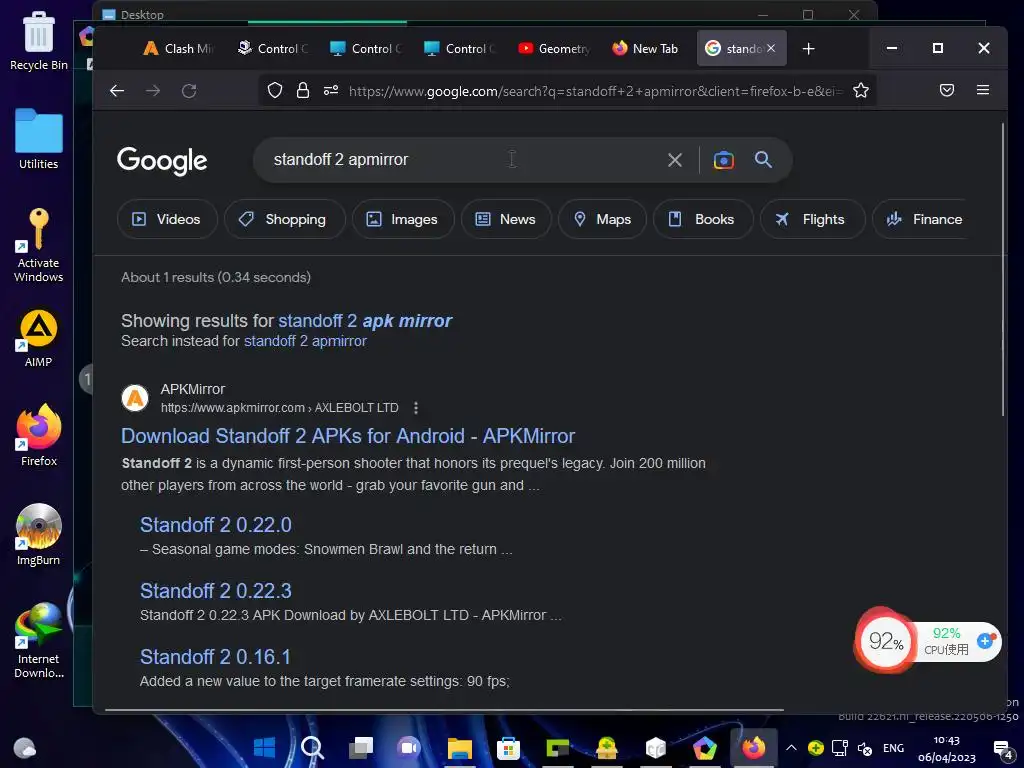Bookmark this page with the star icon

point(861,90)
